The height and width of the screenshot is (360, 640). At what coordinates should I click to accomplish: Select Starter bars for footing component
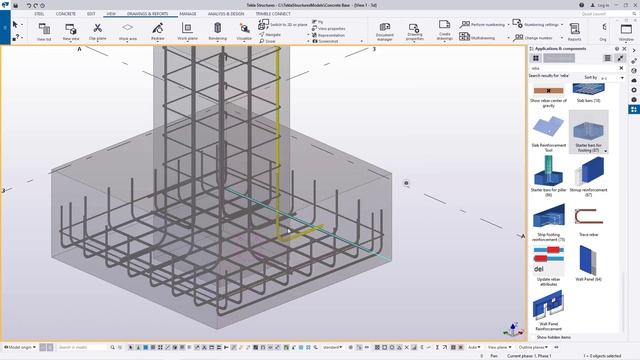588,132
